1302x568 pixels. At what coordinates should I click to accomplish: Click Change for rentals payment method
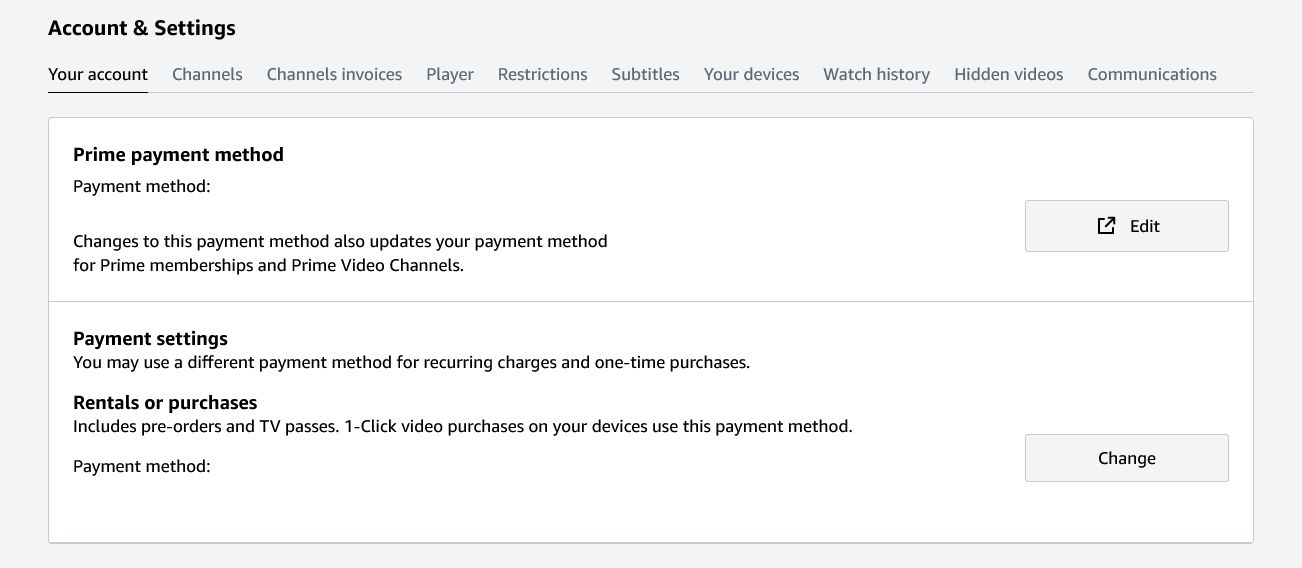(1126, 458)
